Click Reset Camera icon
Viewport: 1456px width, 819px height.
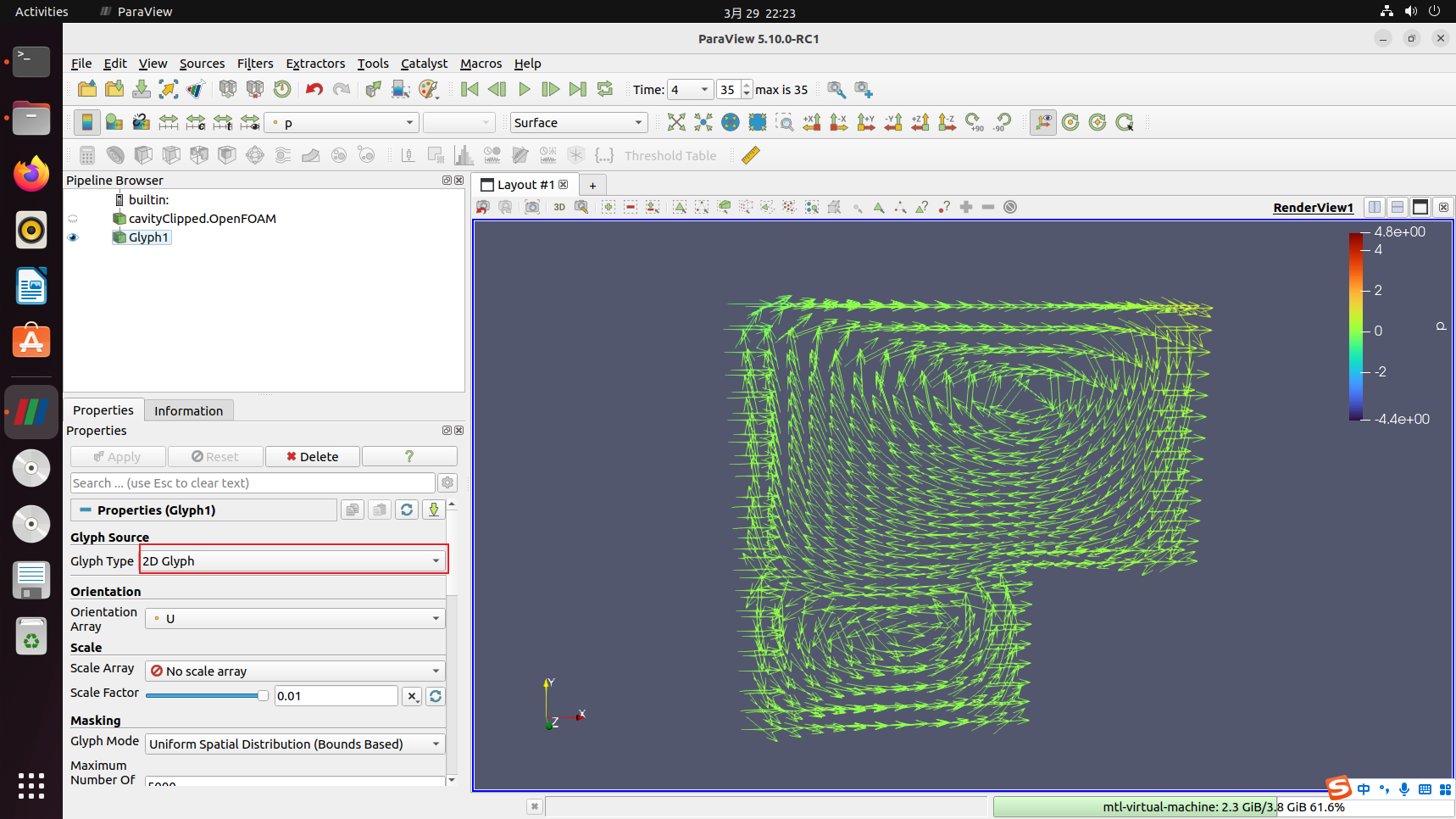coord(676,122)
